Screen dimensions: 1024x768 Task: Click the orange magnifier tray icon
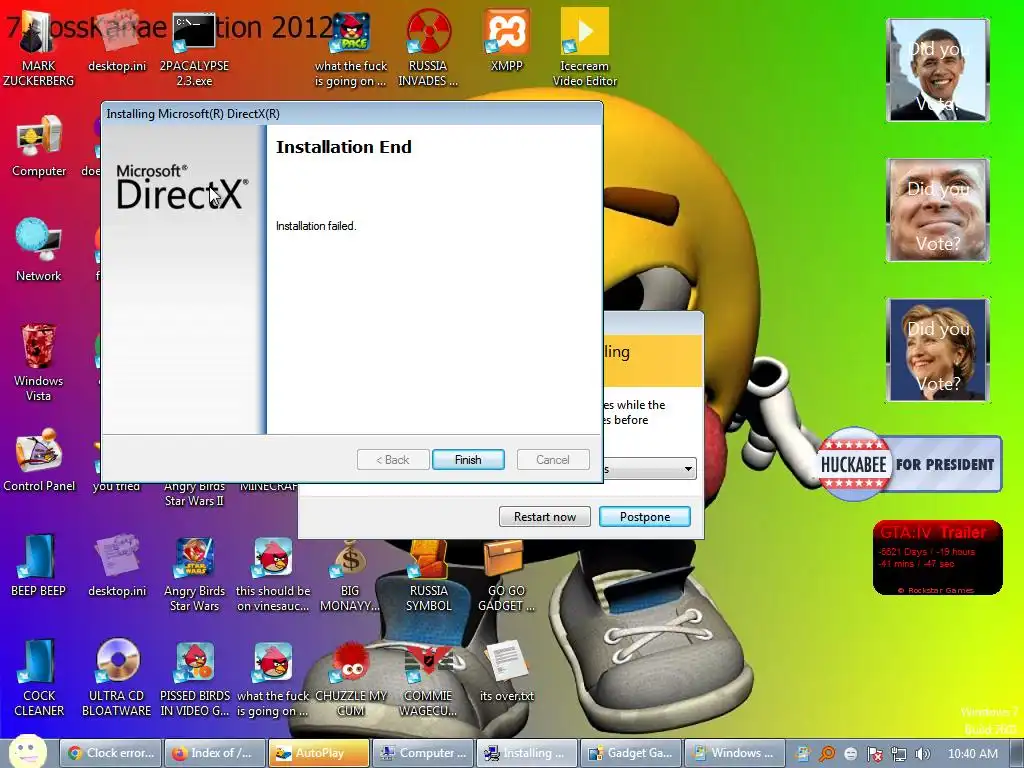point(827,754)
